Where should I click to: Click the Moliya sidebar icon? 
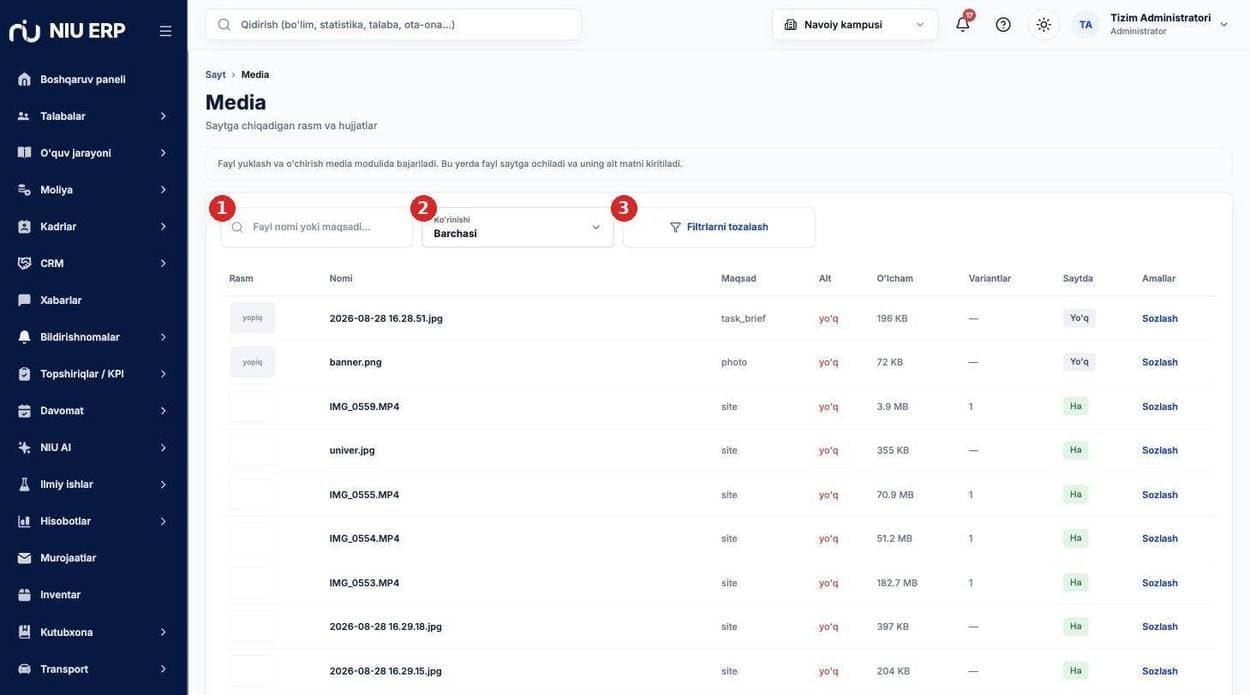[24, 190]
